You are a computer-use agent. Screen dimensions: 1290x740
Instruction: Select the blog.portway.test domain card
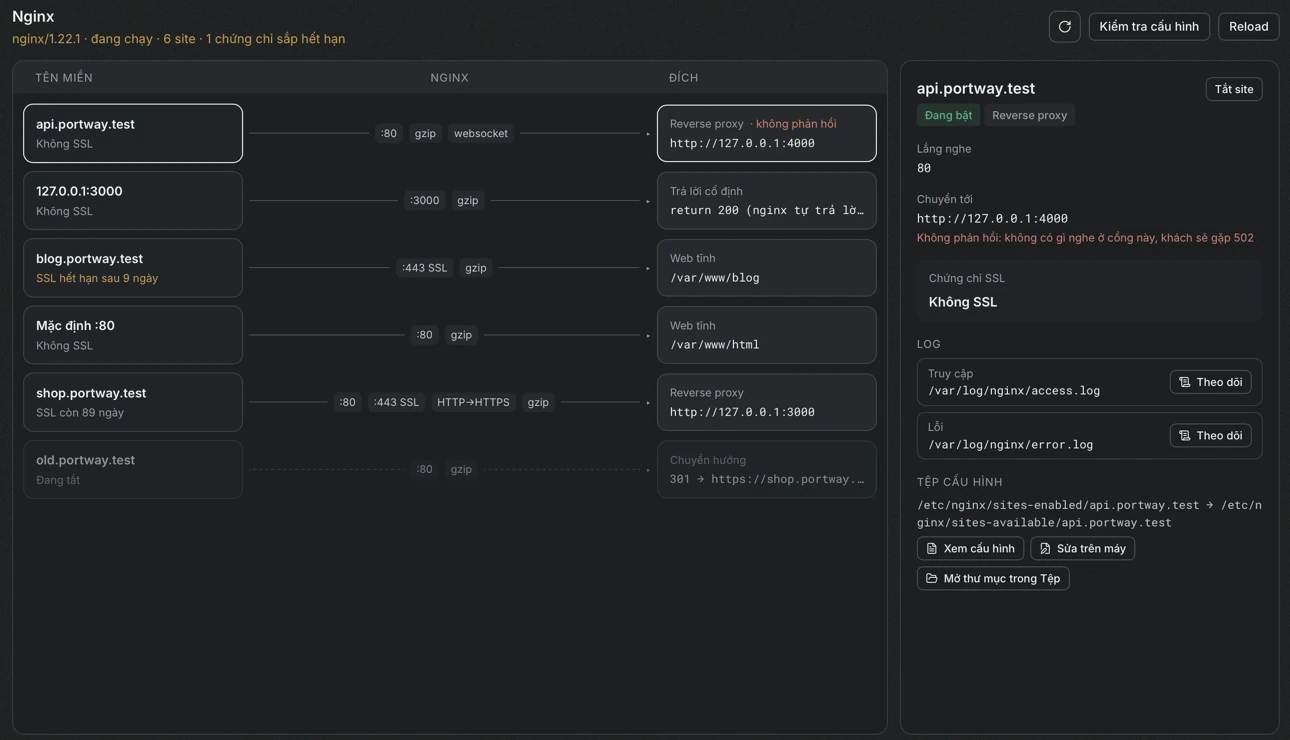click(133, 268)
